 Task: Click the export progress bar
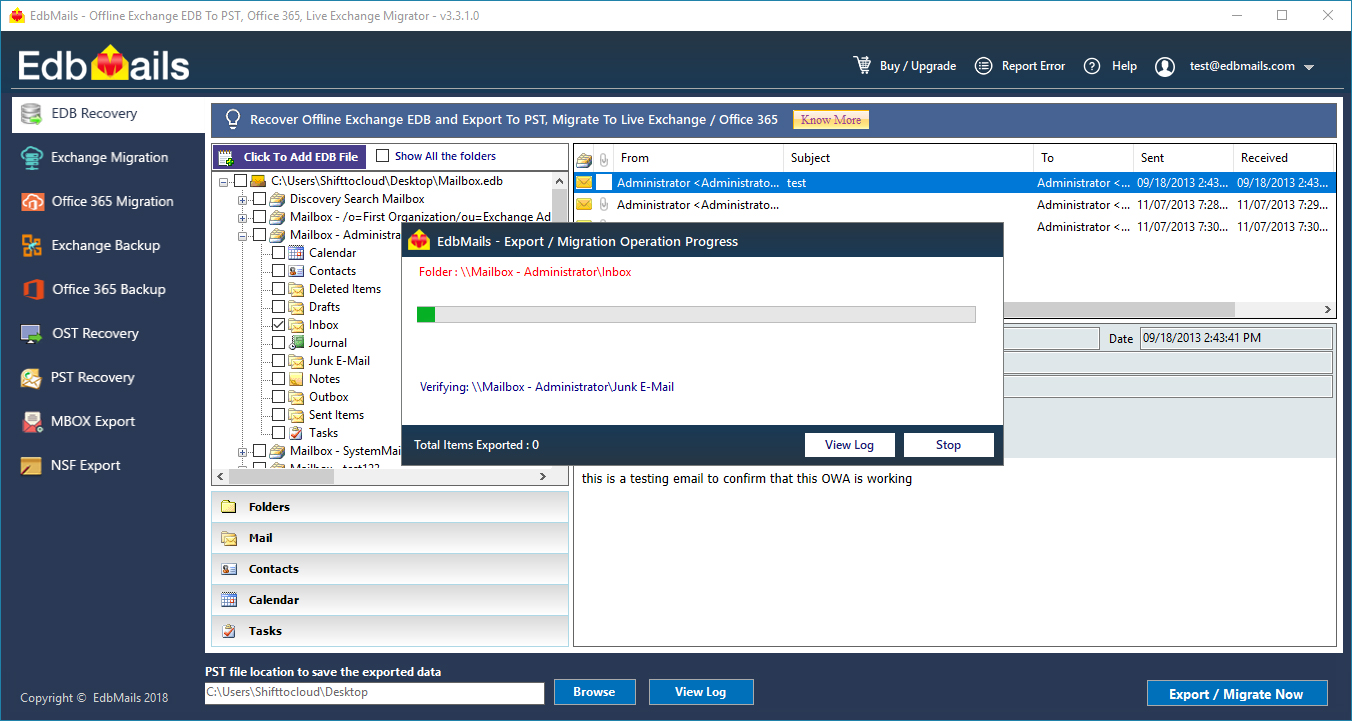tap(696, 313)
